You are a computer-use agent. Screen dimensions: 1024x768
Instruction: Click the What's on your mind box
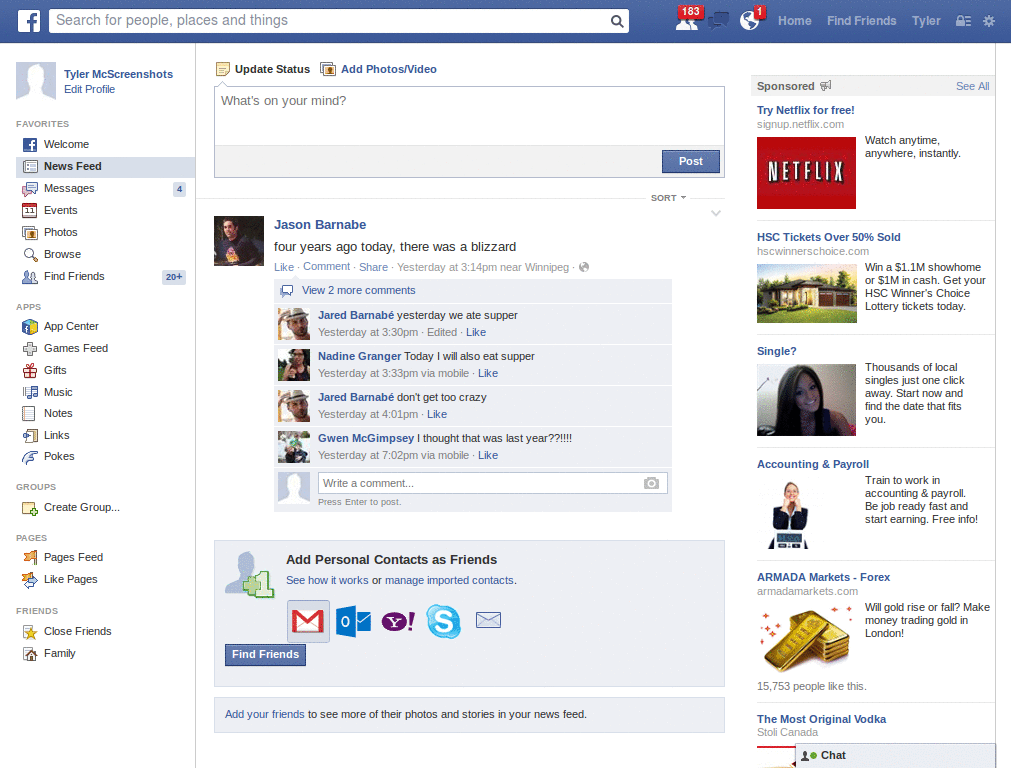tap(469, 116)
